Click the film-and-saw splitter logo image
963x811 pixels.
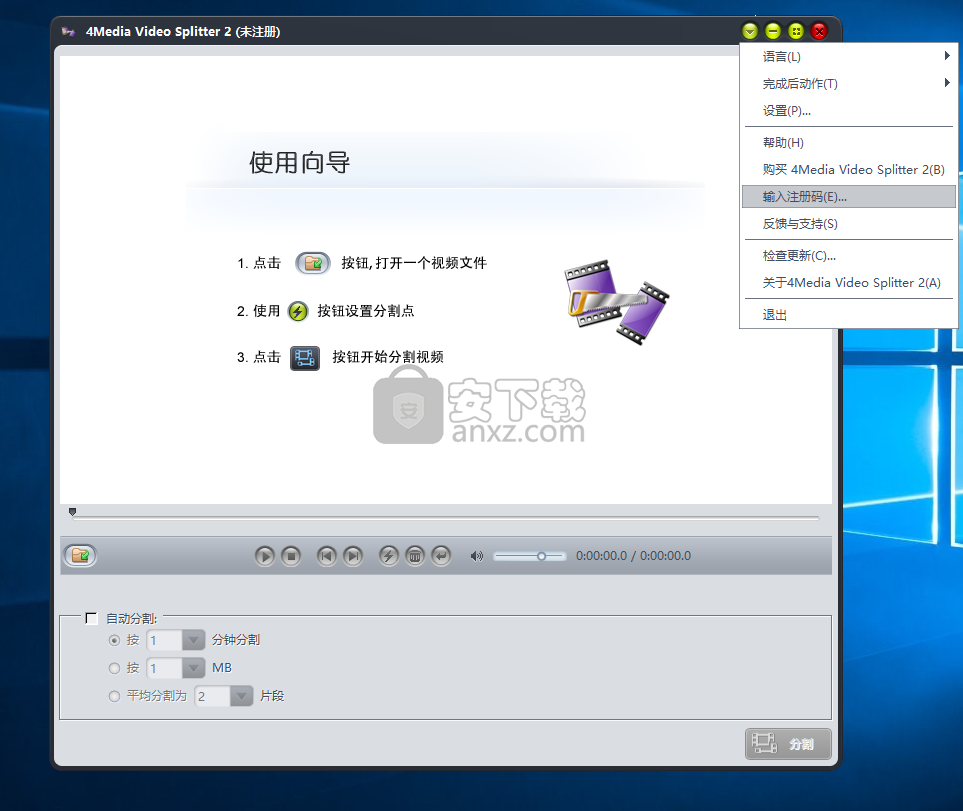[x=617, y=301]
